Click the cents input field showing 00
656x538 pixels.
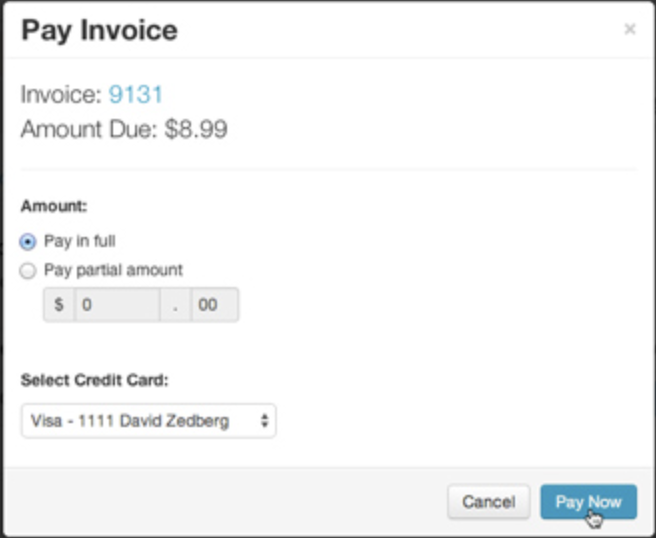(x=214, y=305)
